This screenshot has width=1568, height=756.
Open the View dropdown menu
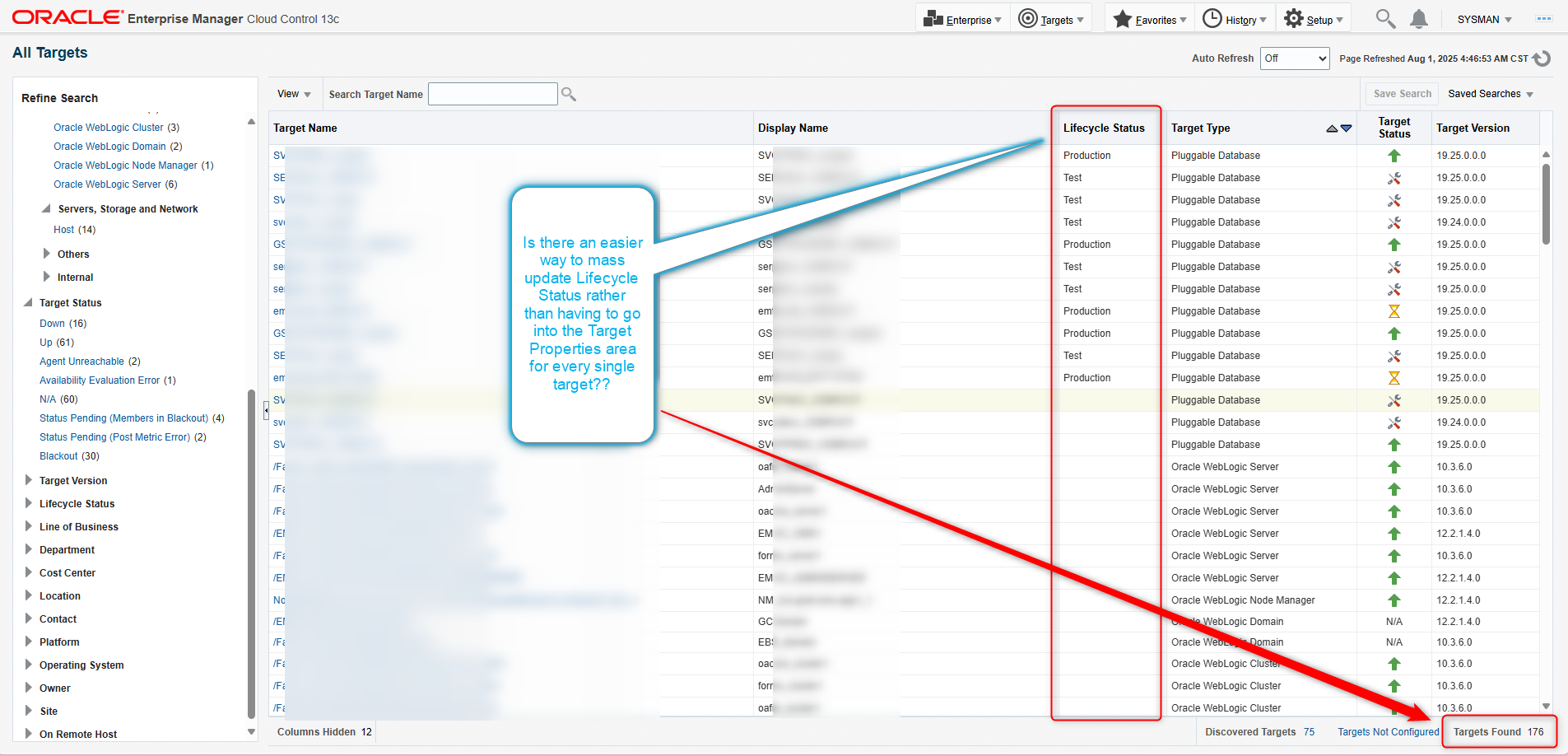tap(294, 94)
